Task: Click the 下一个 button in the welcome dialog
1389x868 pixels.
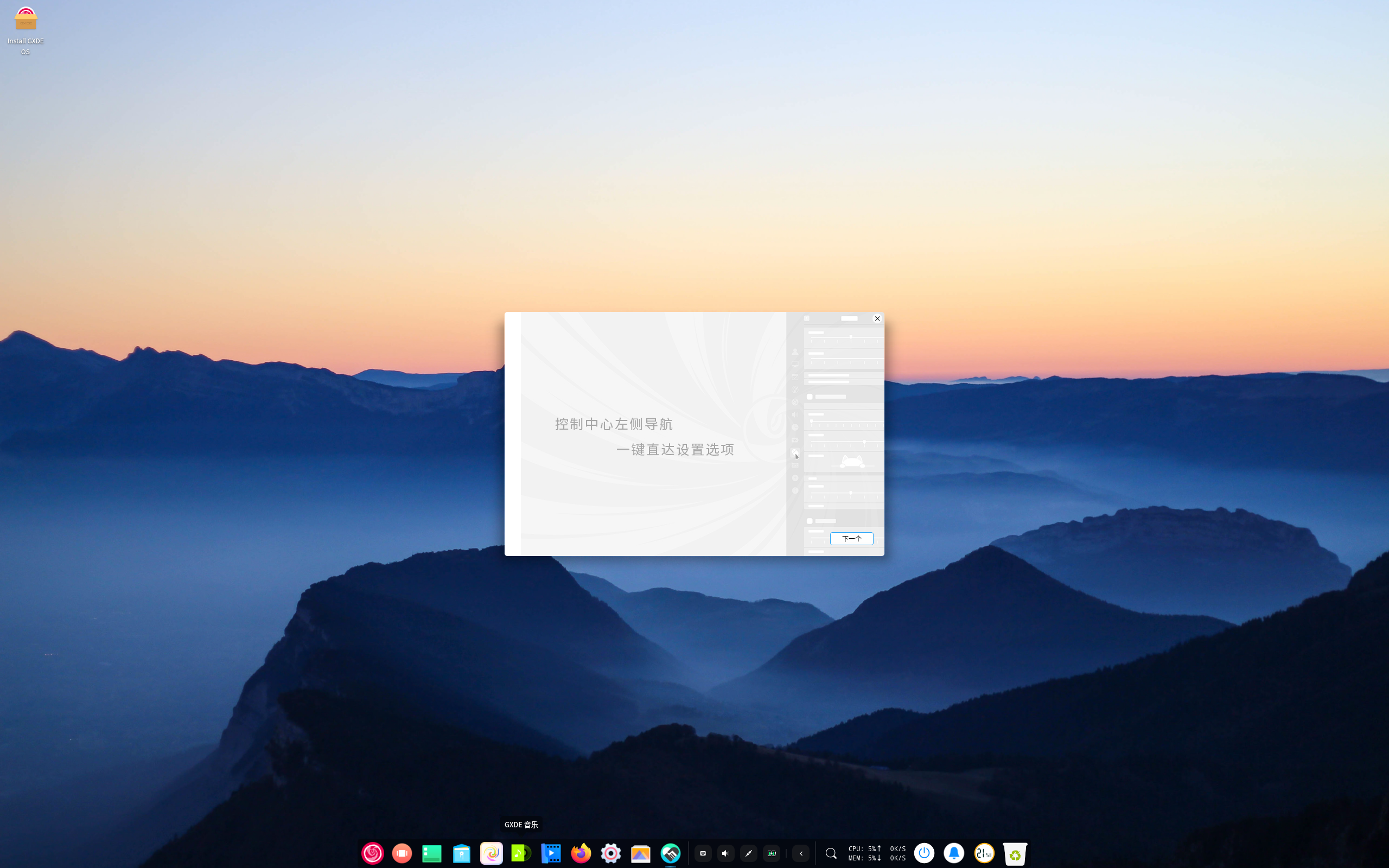Action: pos(851,539)
